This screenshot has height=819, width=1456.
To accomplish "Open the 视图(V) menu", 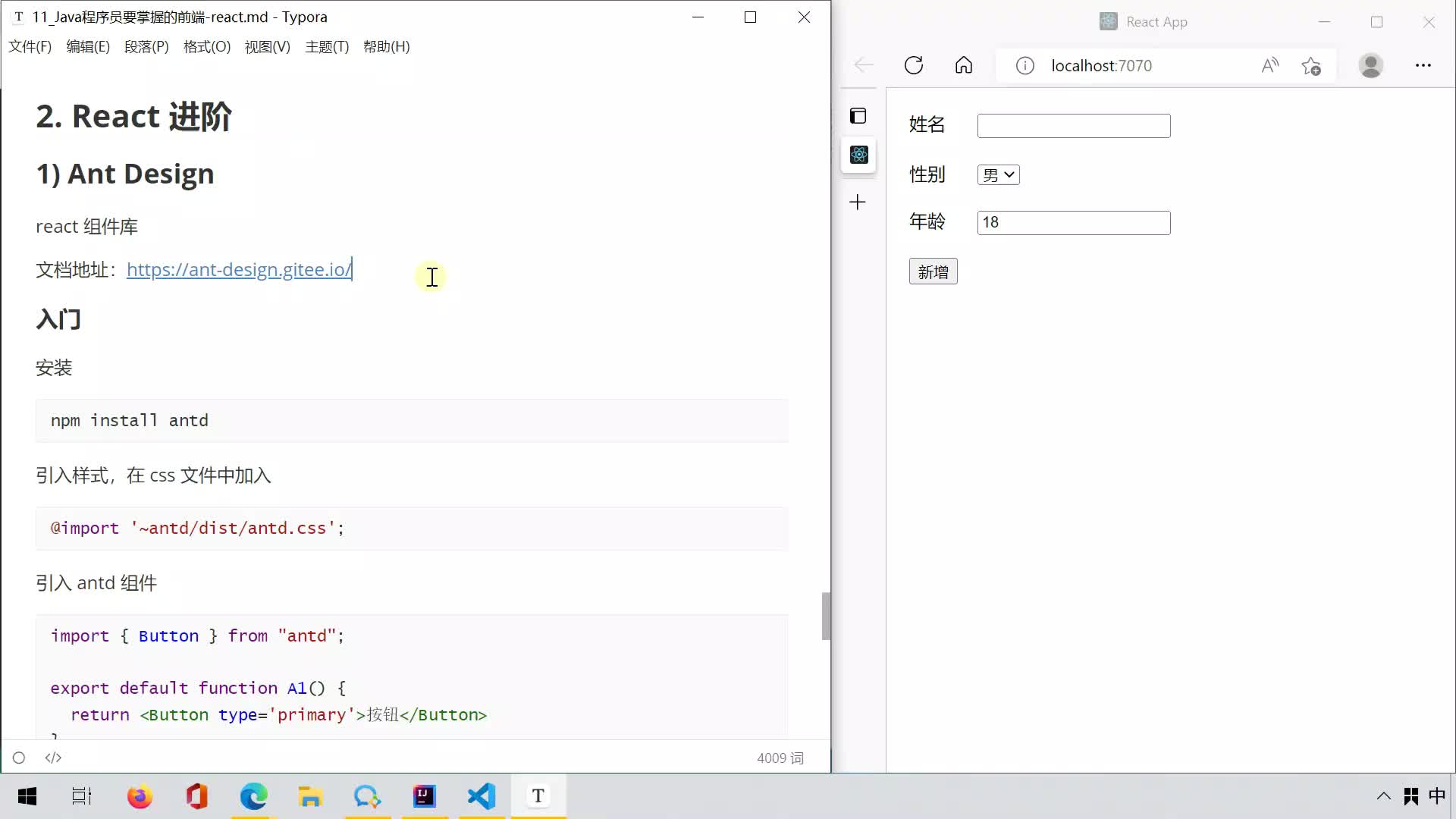I will point(268,47).
